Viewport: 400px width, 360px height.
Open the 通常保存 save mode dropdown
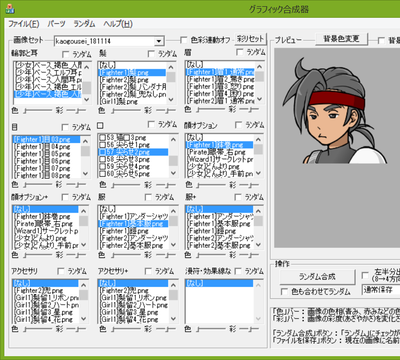[381, 289]
